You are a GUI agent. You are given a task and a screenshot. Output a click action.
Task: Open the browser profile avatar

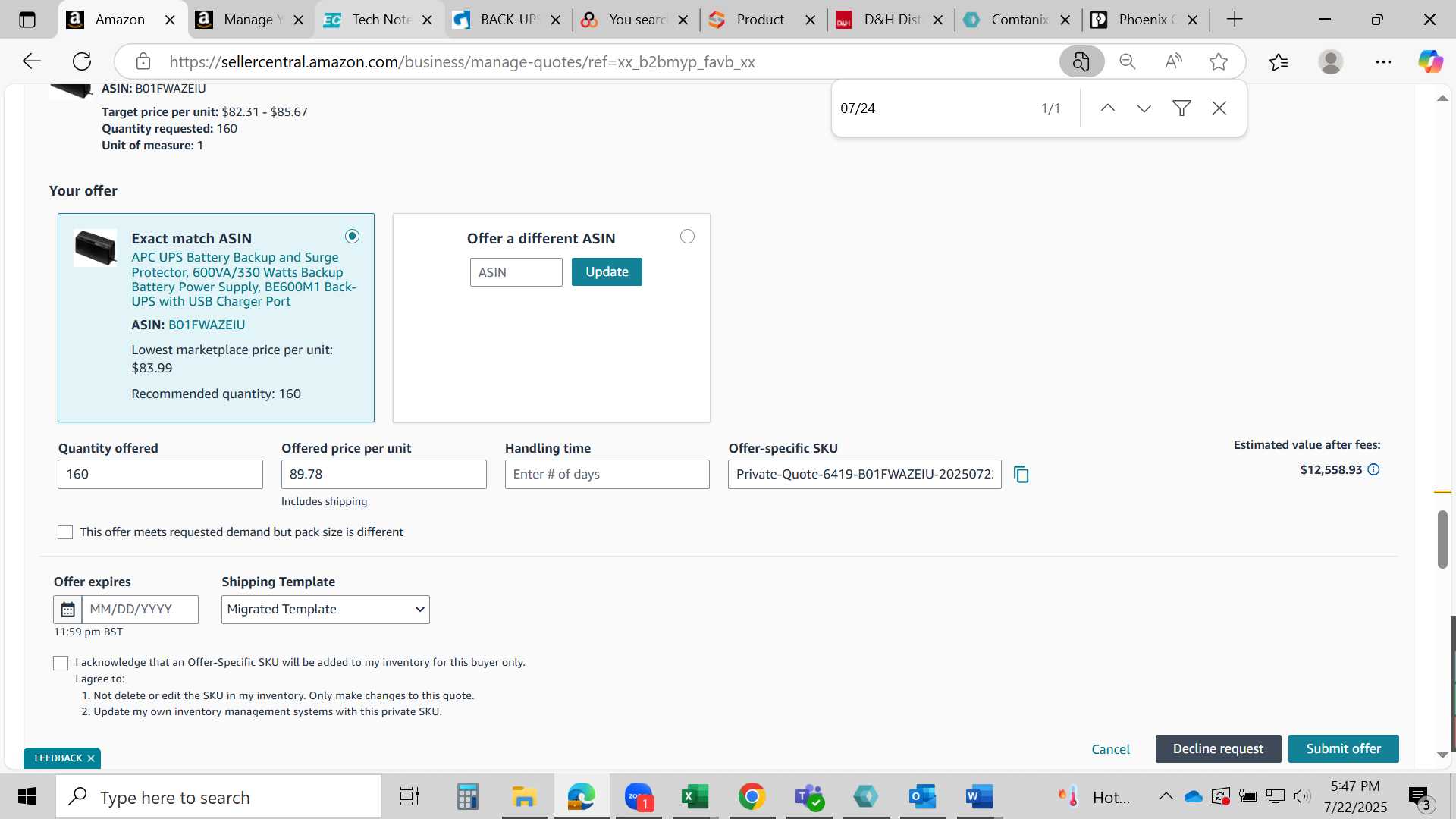tap(1331, 61)
